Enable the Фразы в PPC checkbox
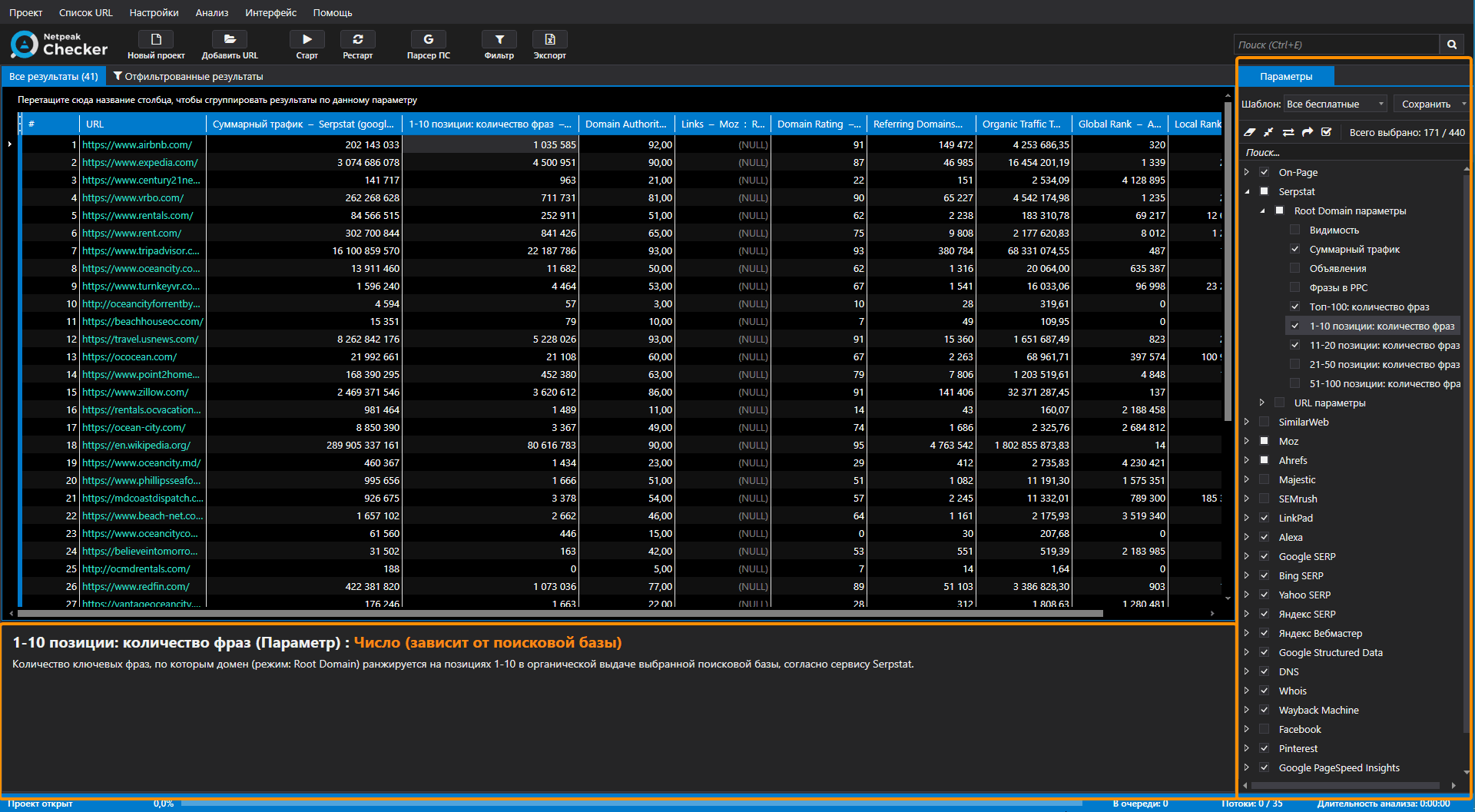This screenshot has width=1475, height=812. point(1295,287)
